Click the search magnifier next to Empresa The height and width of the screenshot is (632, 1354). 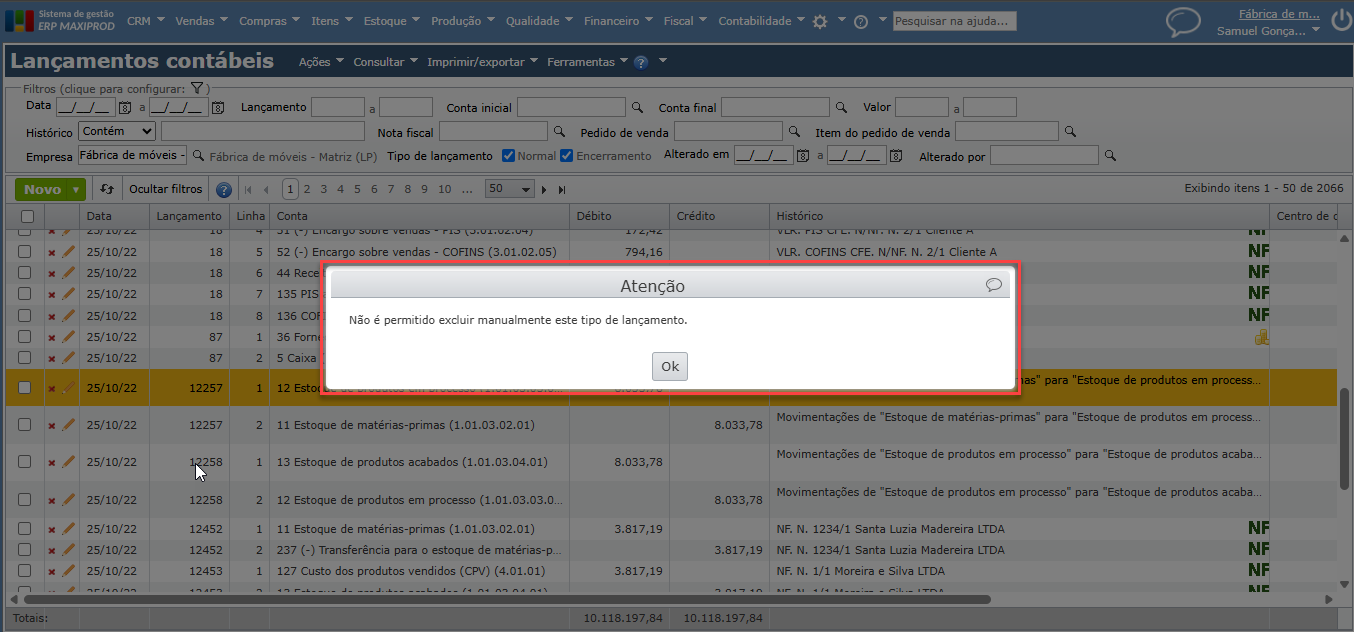(x=198, y=155)
